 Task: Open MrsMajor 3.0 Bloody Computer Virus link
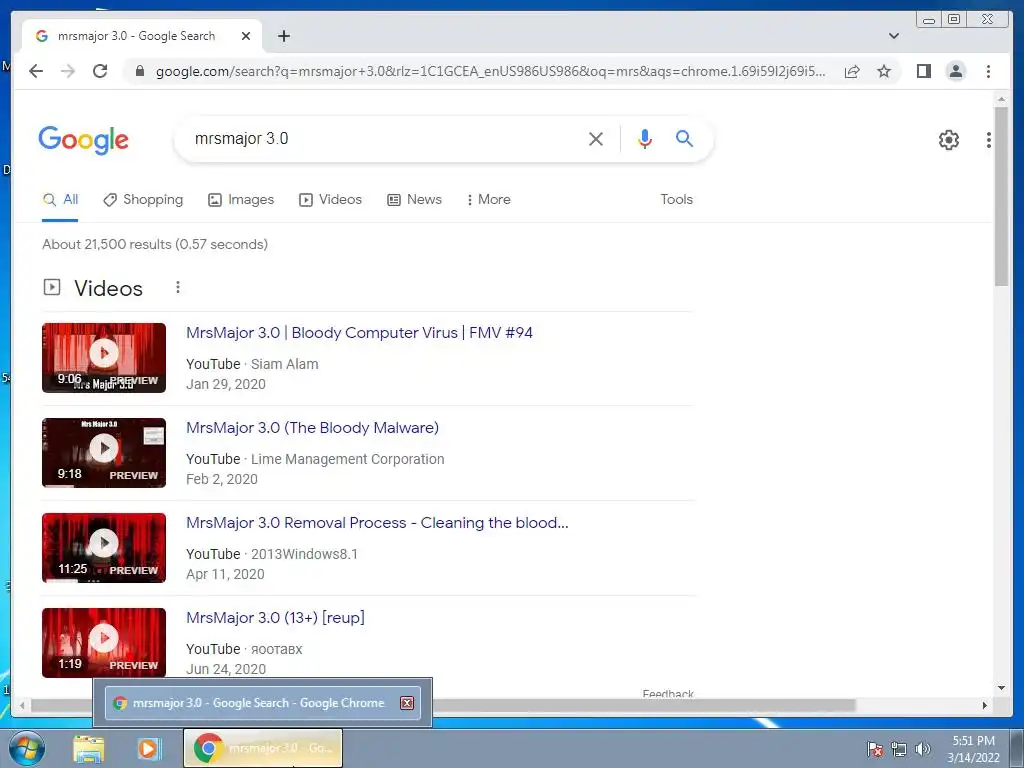point(359,332)
